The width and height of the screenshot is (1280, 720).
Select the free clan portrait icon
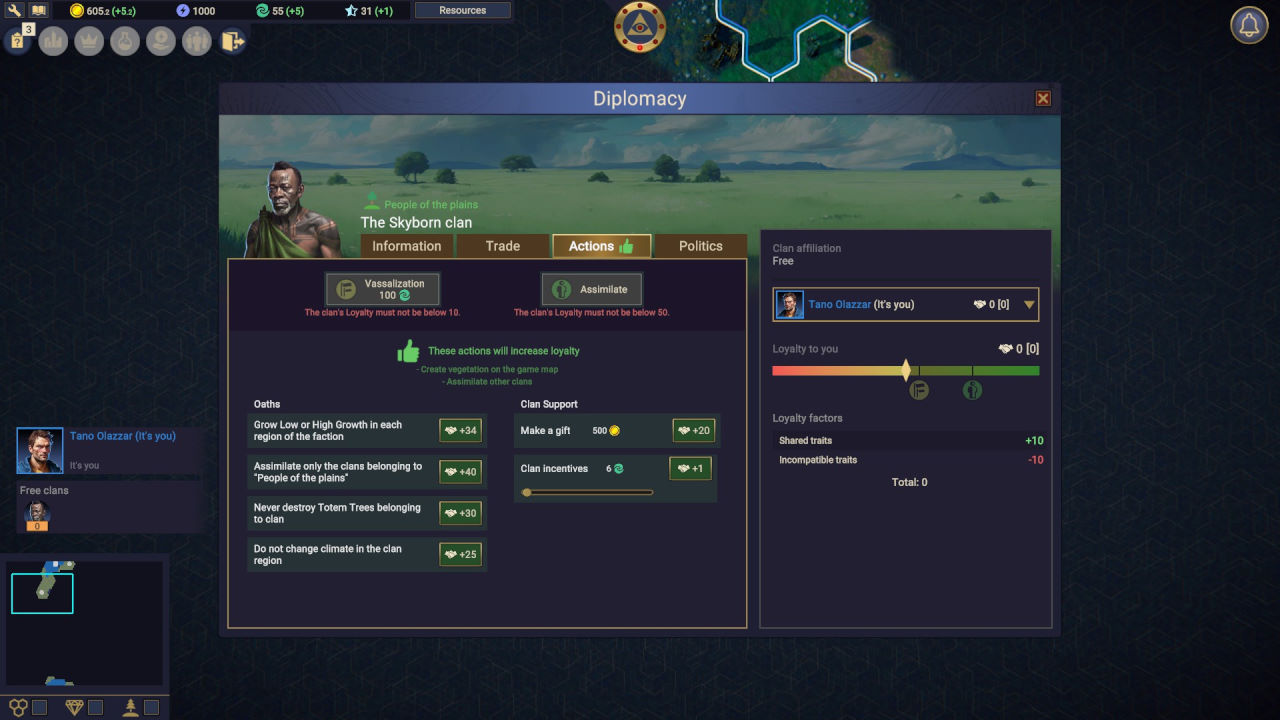click(x=37, y=514)
